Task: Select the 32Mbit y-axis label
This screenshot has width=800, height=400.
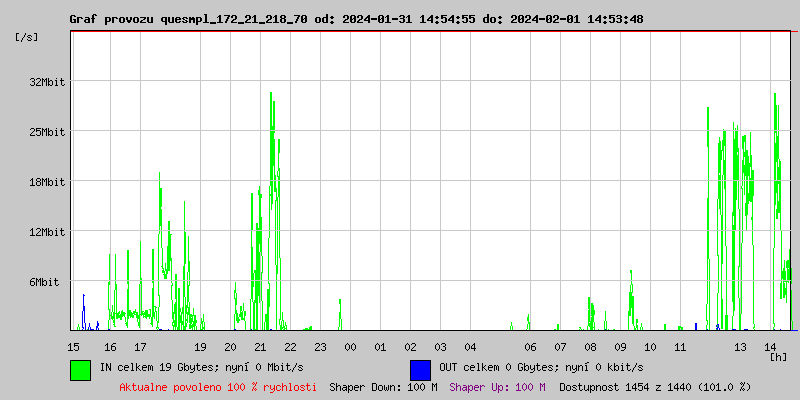Action: pyautogui.click(x=46, y=82)
